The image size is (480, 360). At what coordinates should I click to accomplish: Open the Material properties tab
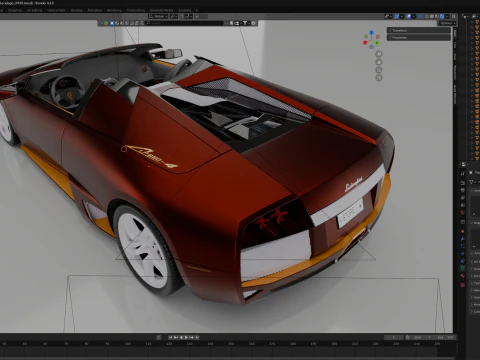point(463,276)
